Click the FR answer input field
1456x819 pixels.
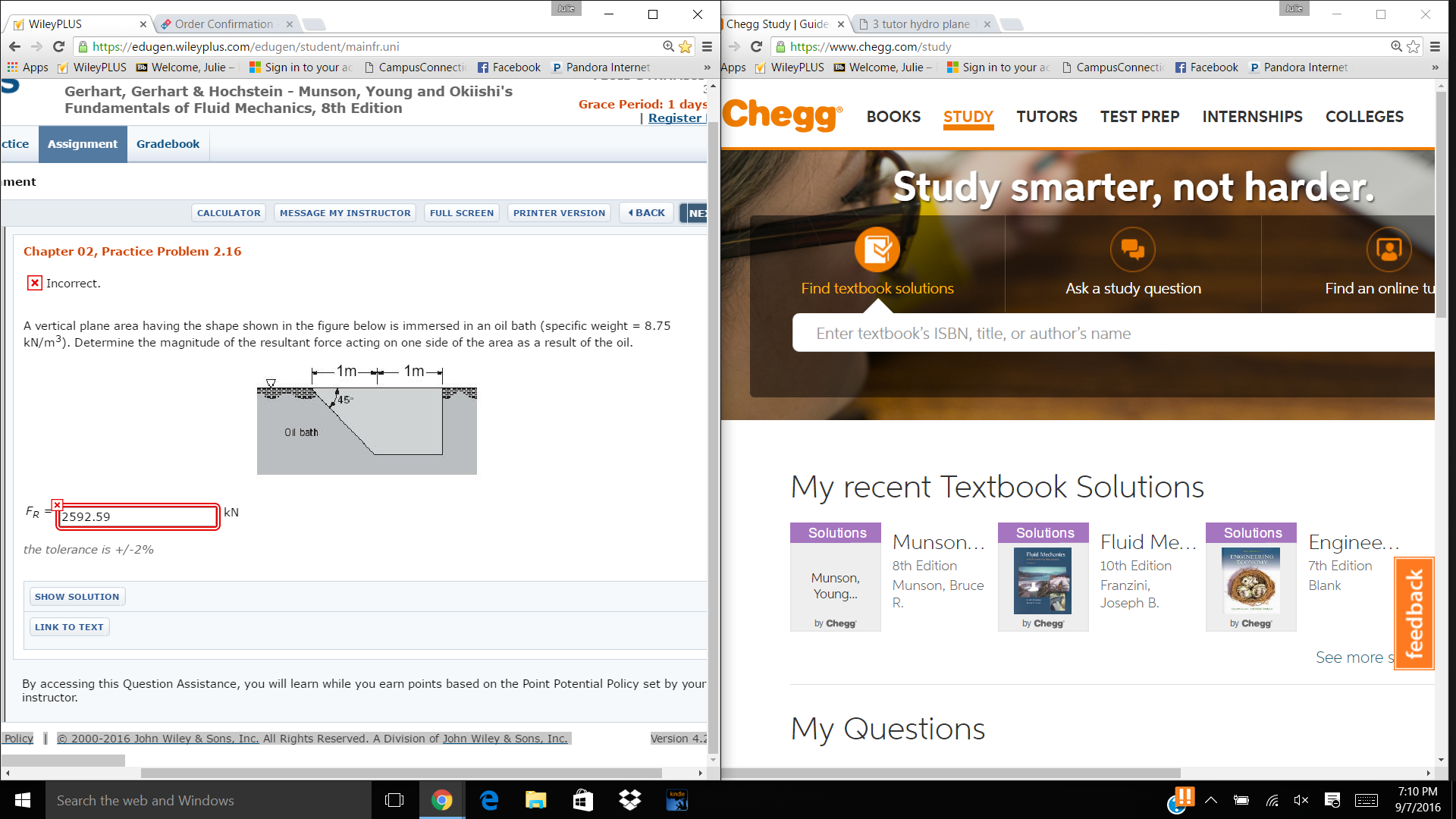tap(138, 516)
